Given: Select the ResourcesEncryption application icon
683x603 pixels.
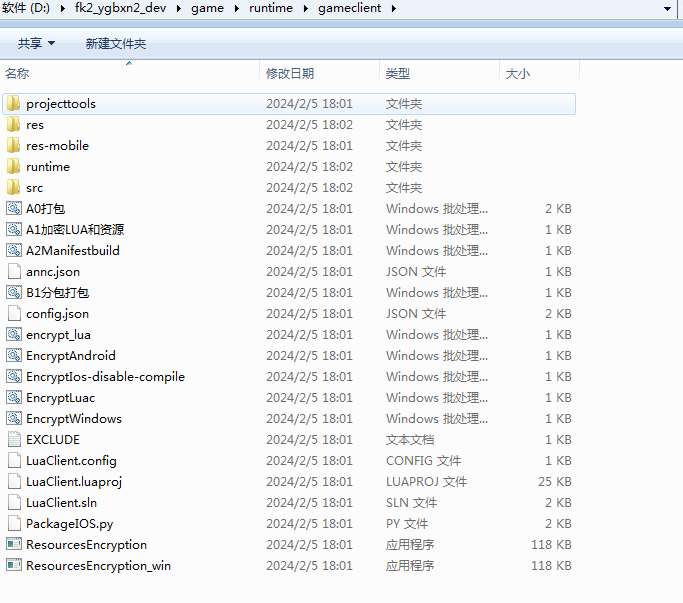Looking at the screenshot, I should coord(13,545).
